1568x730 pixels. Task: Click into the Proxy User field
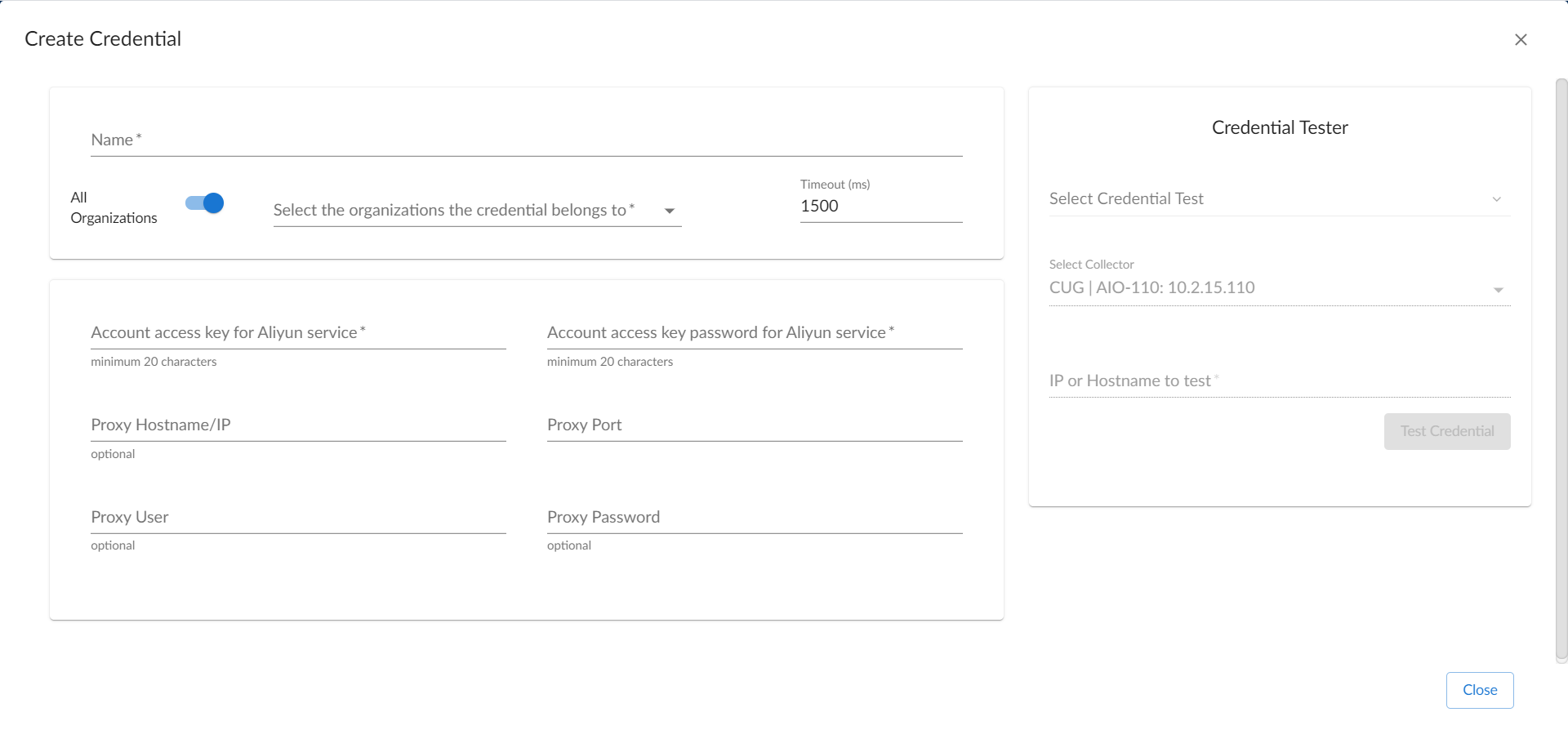[x=298, y=518]
